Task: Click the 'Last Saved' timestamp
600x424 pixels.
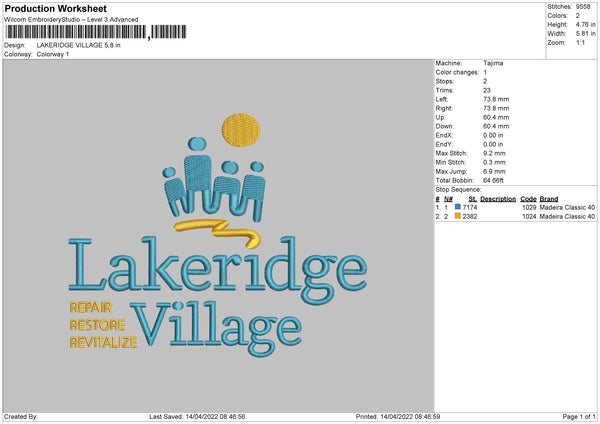Action: click(x=197, y=416)
